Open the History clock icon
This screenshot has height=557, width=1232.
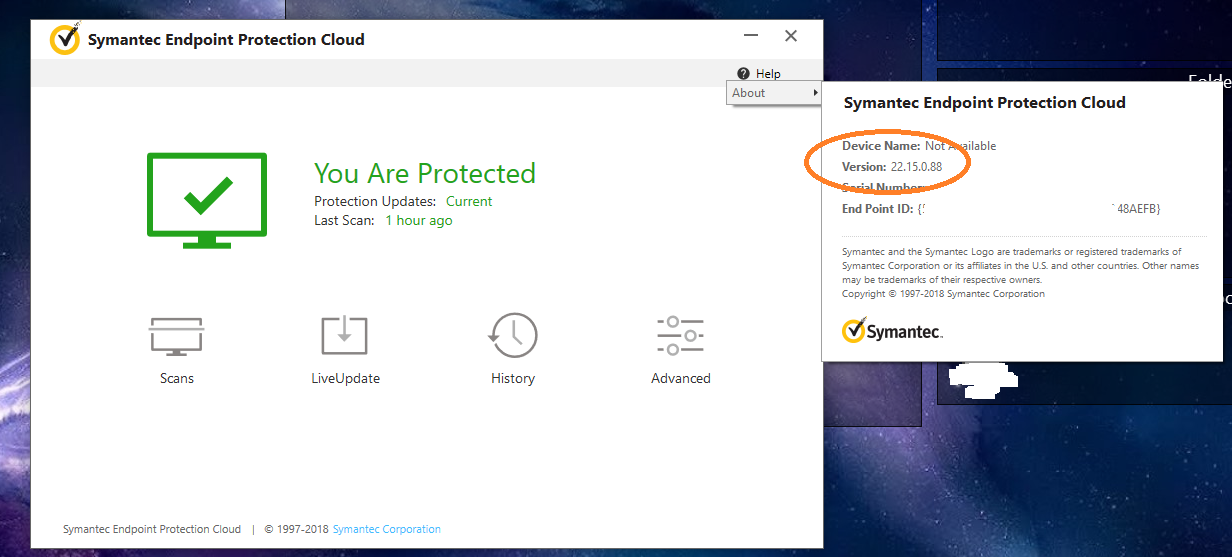[x=513, y=335]
